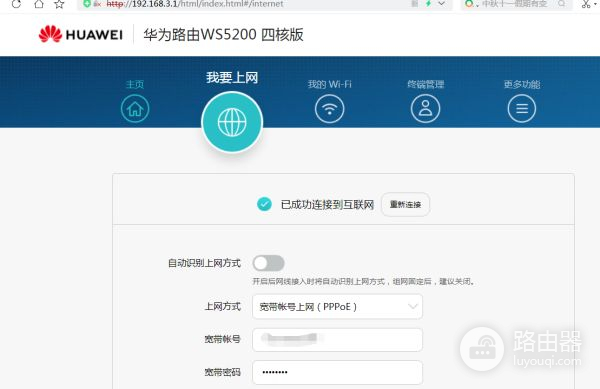Open the 我的 Wi-Fi icon
The height and width of the screenshot is (389, 600).
[x=329, y=109]
